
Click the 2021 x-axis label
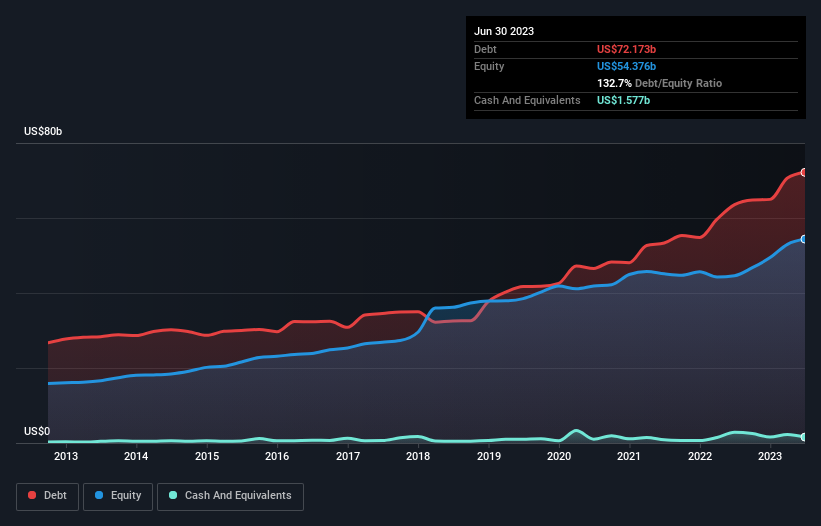(x=629, y=456)
